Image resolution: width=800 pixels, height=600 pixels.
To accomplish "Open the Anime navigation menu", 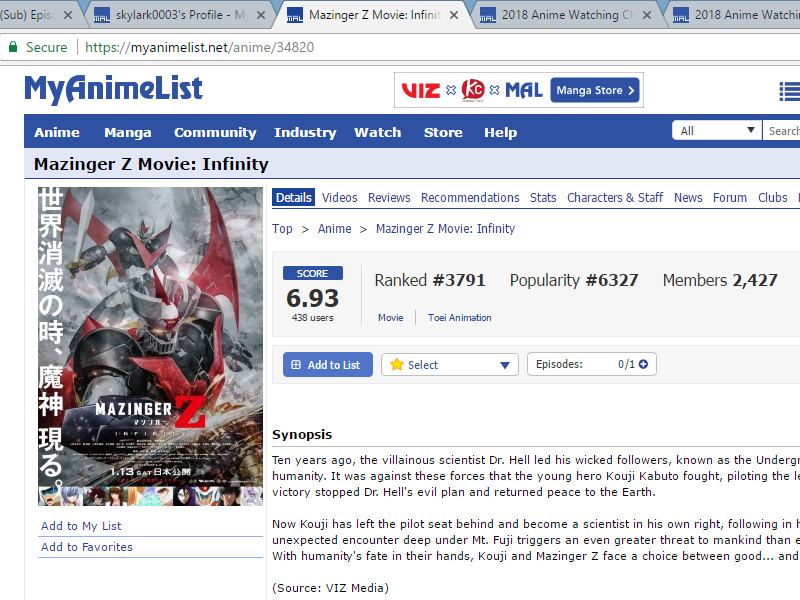I will [57, 132].
